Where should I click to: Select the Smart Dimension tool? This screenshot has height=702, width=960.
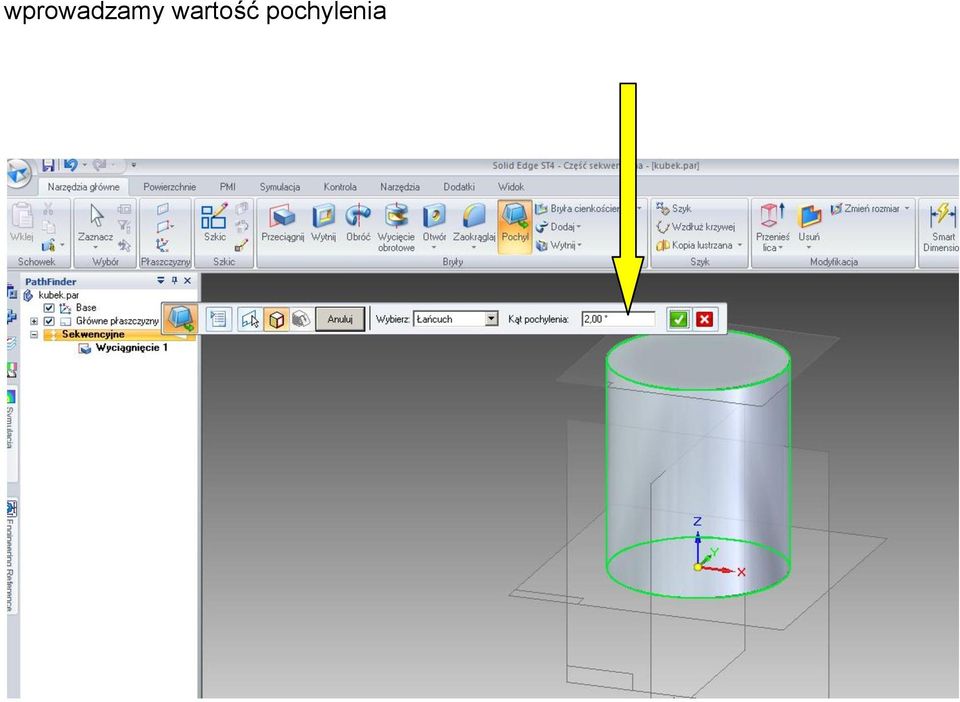click(x=943, y=228)
